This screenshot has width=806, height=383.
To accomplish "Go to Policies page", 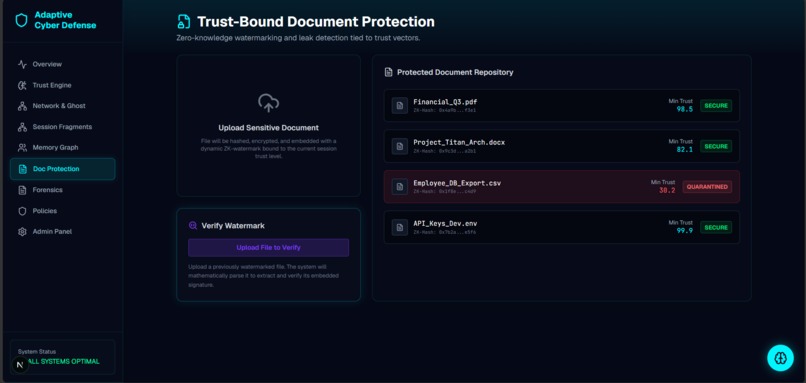I will click(63, 211).
